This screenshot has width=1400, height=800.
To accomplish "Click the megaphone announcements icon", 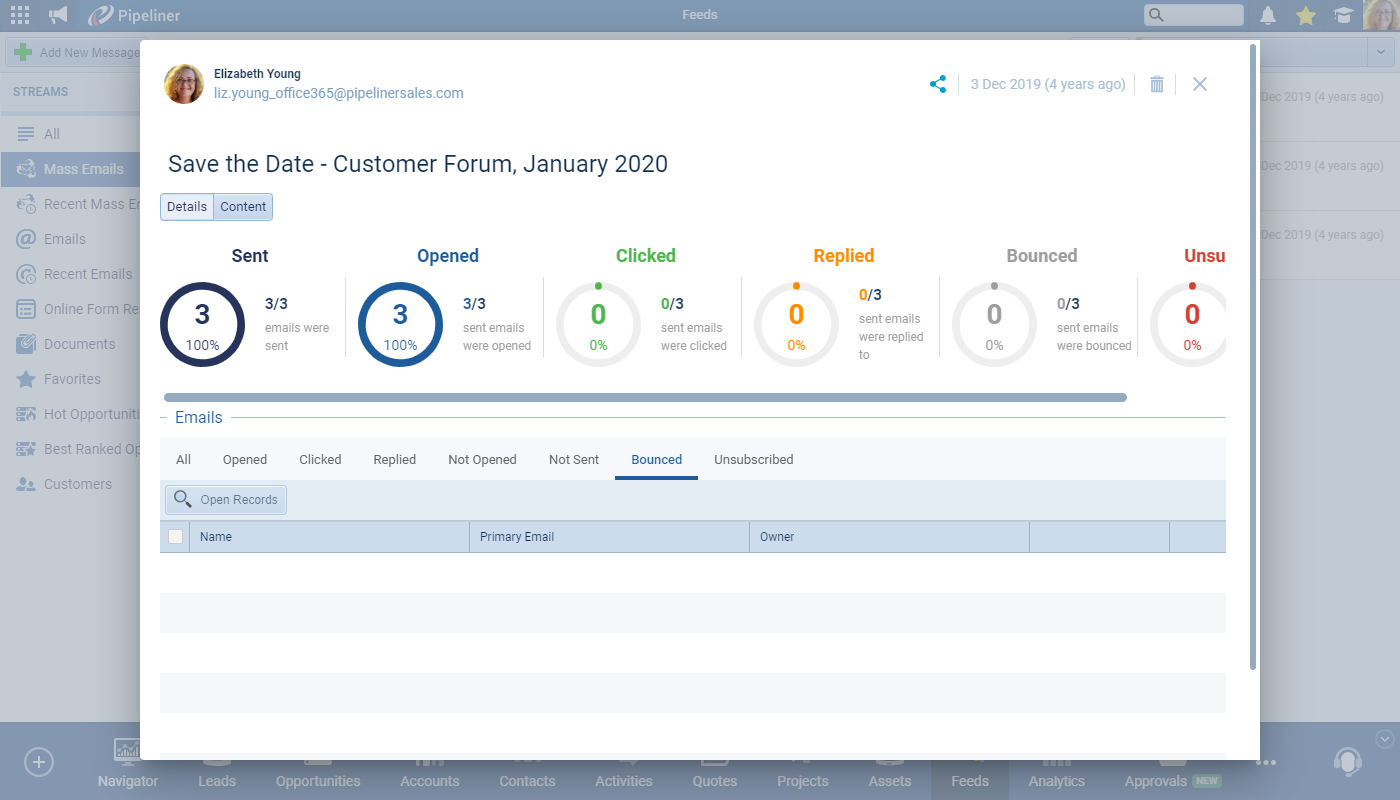I will pos(59,15).
